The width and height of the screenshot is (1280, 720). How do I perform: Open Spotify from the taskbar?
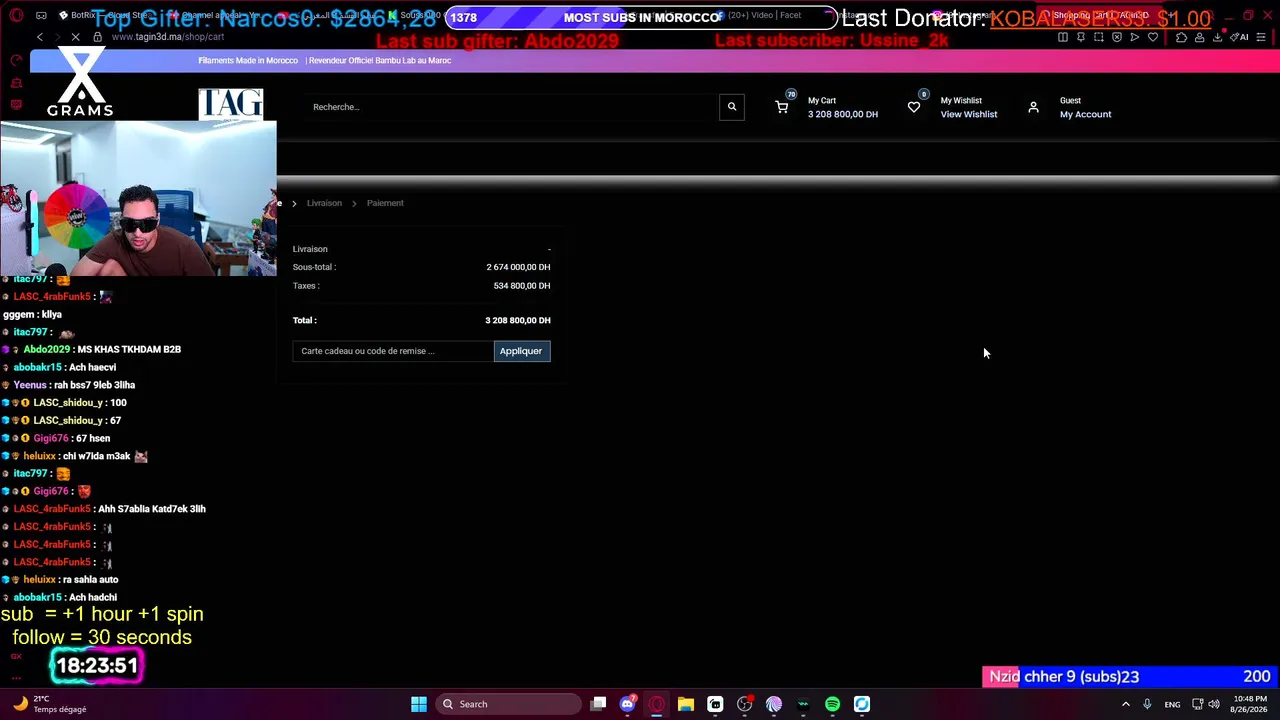pyautogui.click(x=832, y=704)
